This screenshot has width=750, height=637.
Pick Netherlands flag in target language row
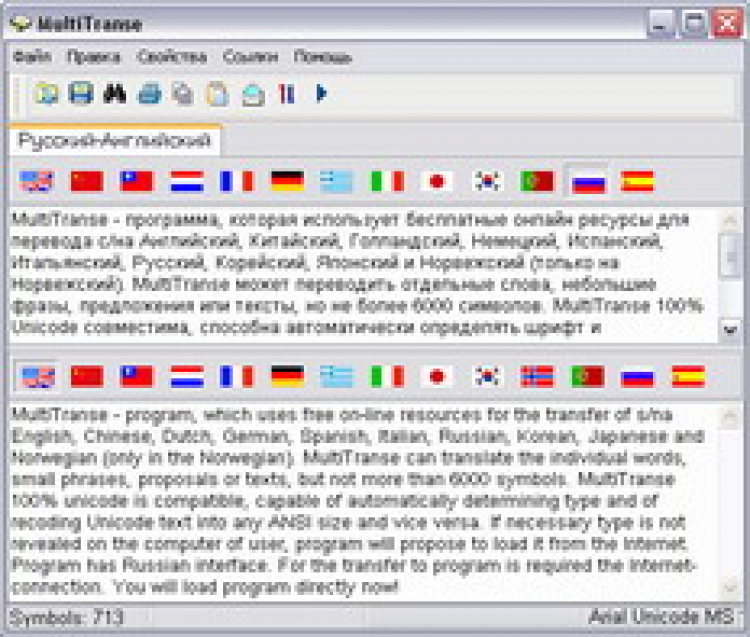click(187, 376)
